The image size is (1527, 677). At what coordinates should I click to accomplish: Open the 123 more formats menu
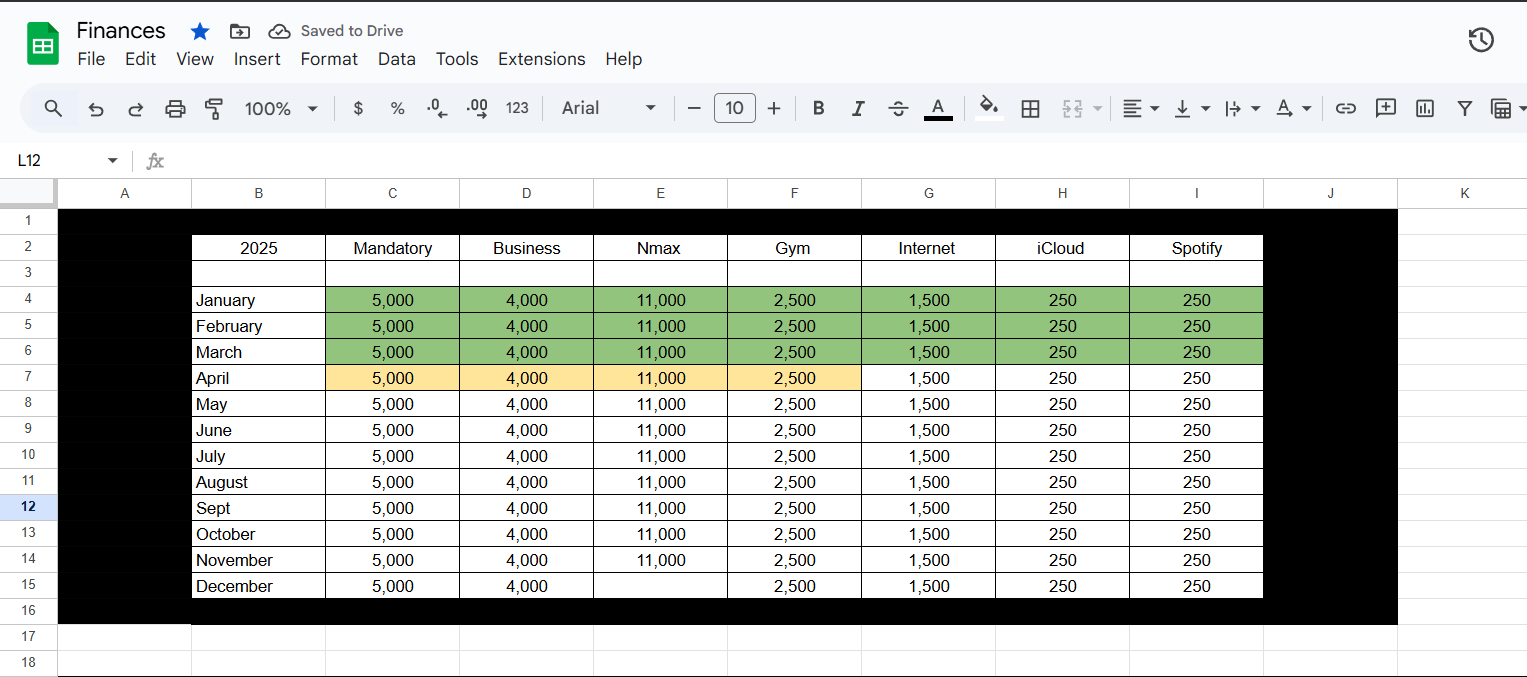click(x=517, y=108)
